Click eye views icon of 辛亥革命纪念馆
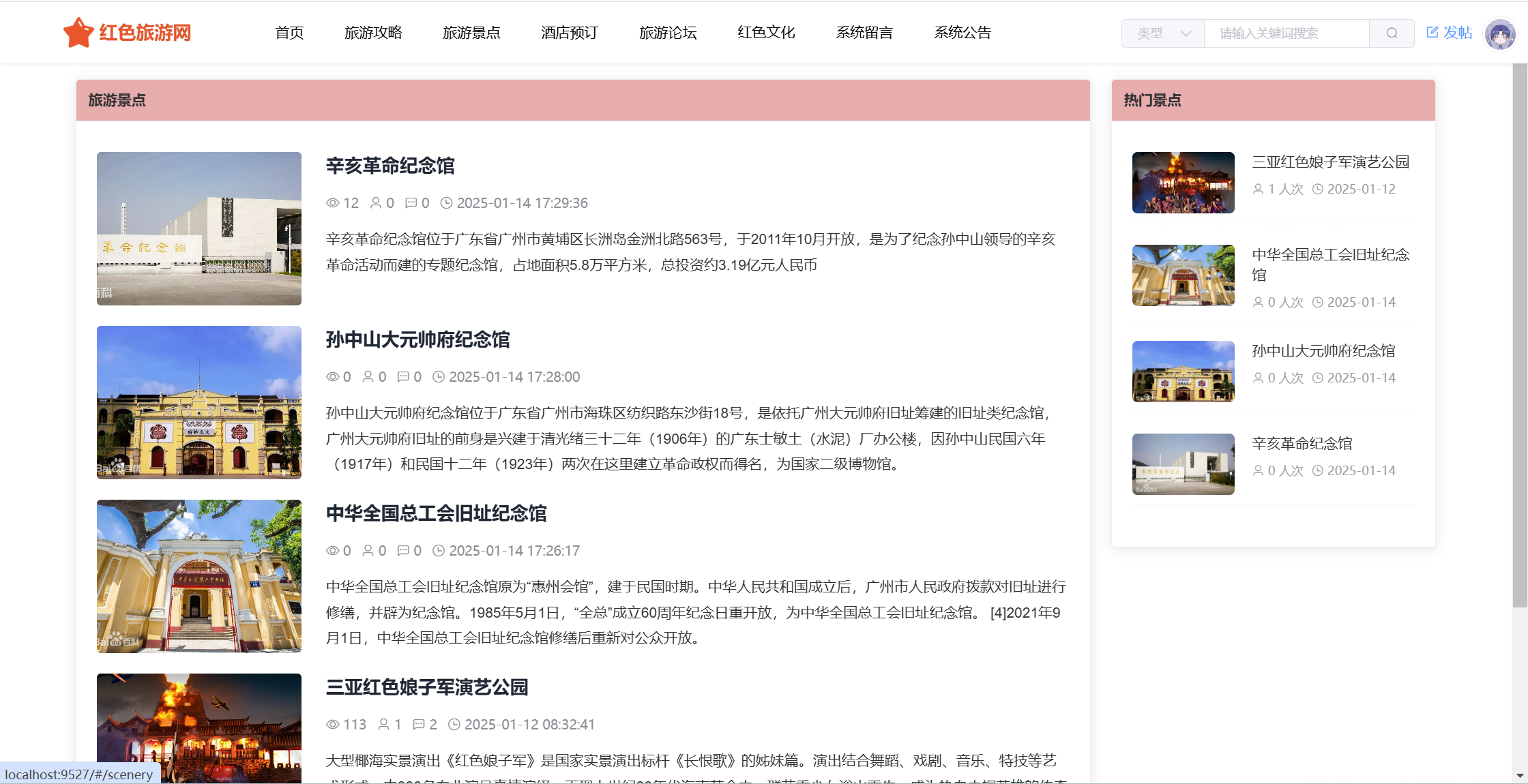 tap(333, 203)
